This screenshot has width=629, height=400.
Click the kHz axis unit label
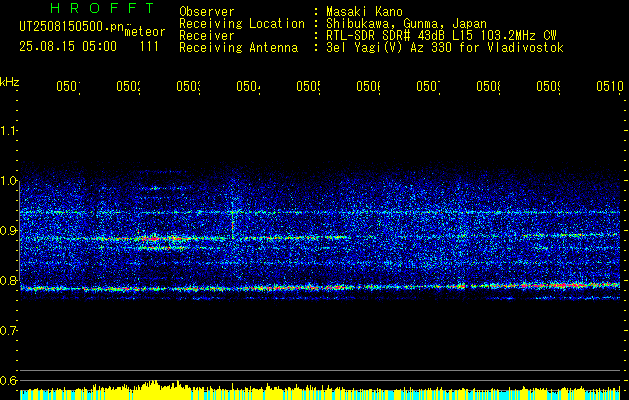click(9, 82)
